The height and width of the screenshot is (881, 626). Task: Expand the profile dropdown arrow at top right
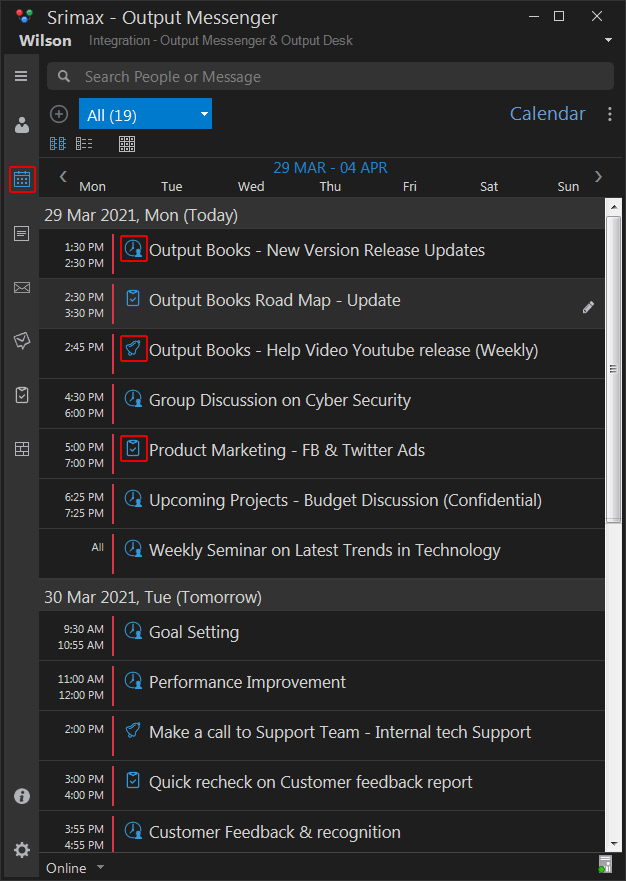click(609, 40)
